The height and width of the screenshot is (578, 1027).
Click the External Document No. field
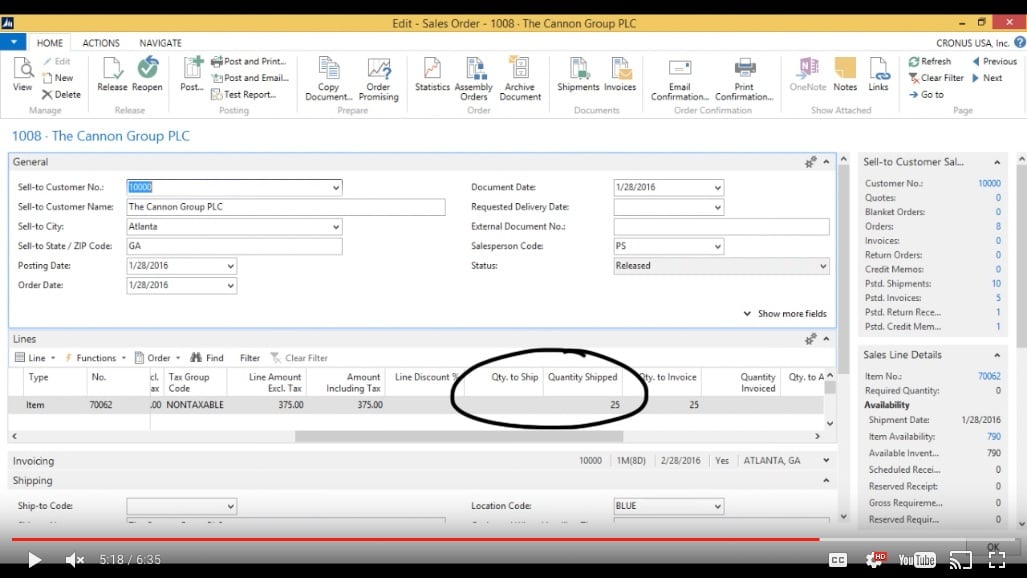(x=721, y=227)
